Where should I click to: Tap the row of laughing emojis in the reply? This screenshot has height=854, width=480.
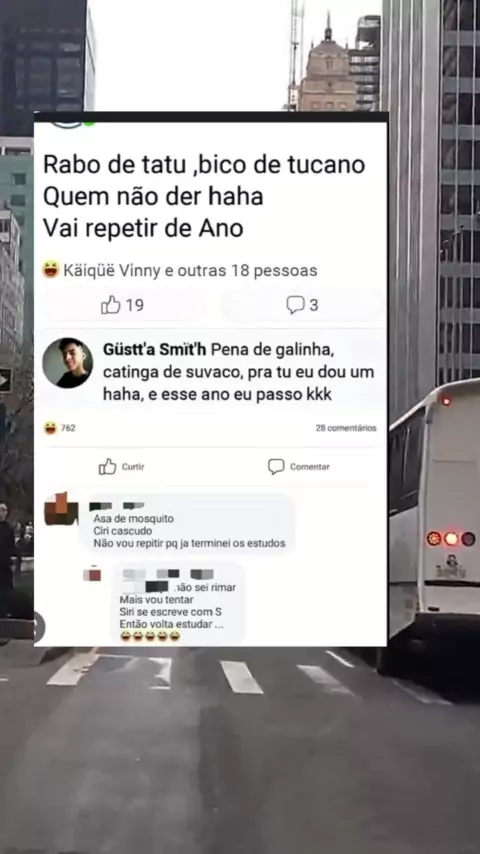[x=150, y=636]
